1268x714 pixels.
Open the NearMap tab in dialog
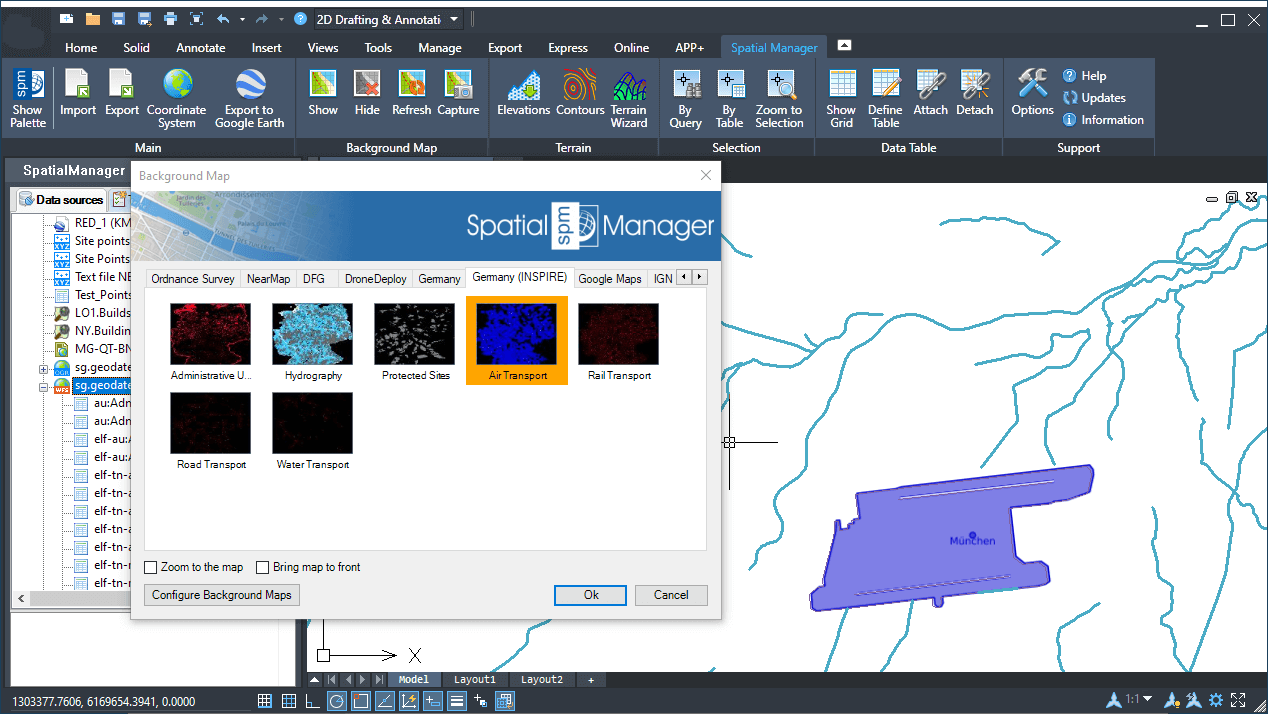[x=268, y=279]
